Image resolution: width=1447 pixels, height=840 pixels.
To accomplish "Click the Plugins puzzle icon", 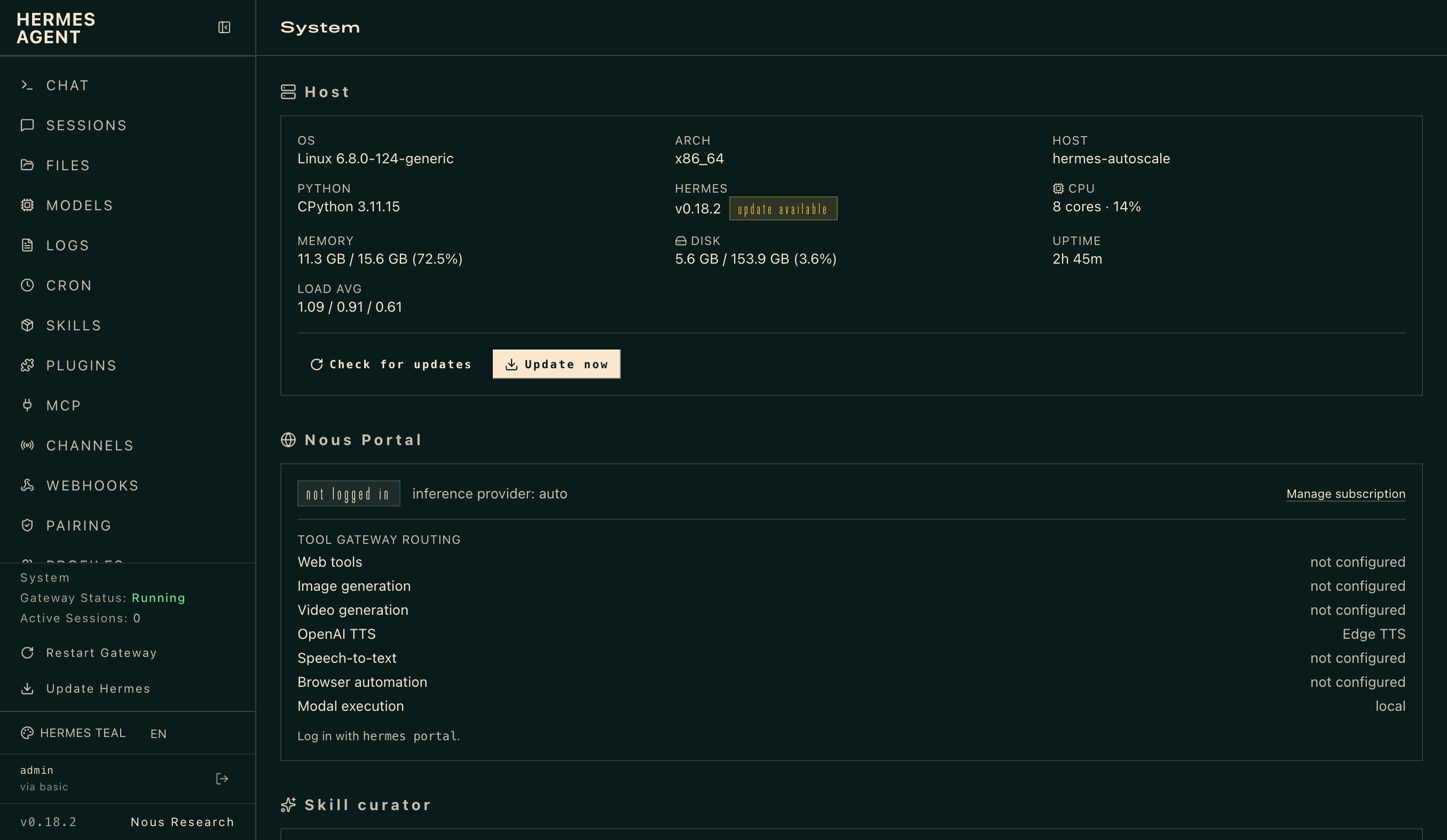I will point(27,366).
